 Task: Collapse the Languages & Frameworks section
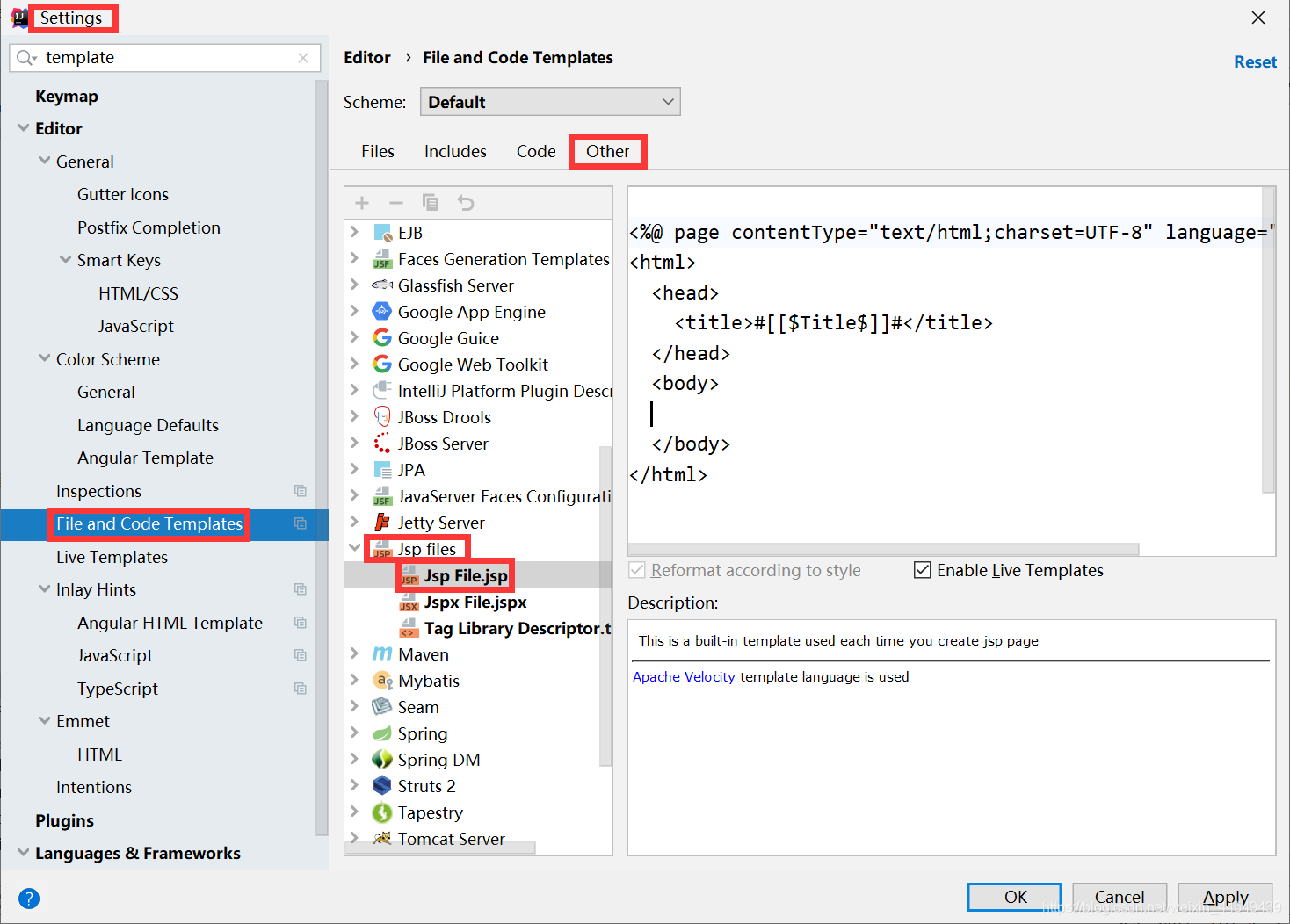coord(23,853)
